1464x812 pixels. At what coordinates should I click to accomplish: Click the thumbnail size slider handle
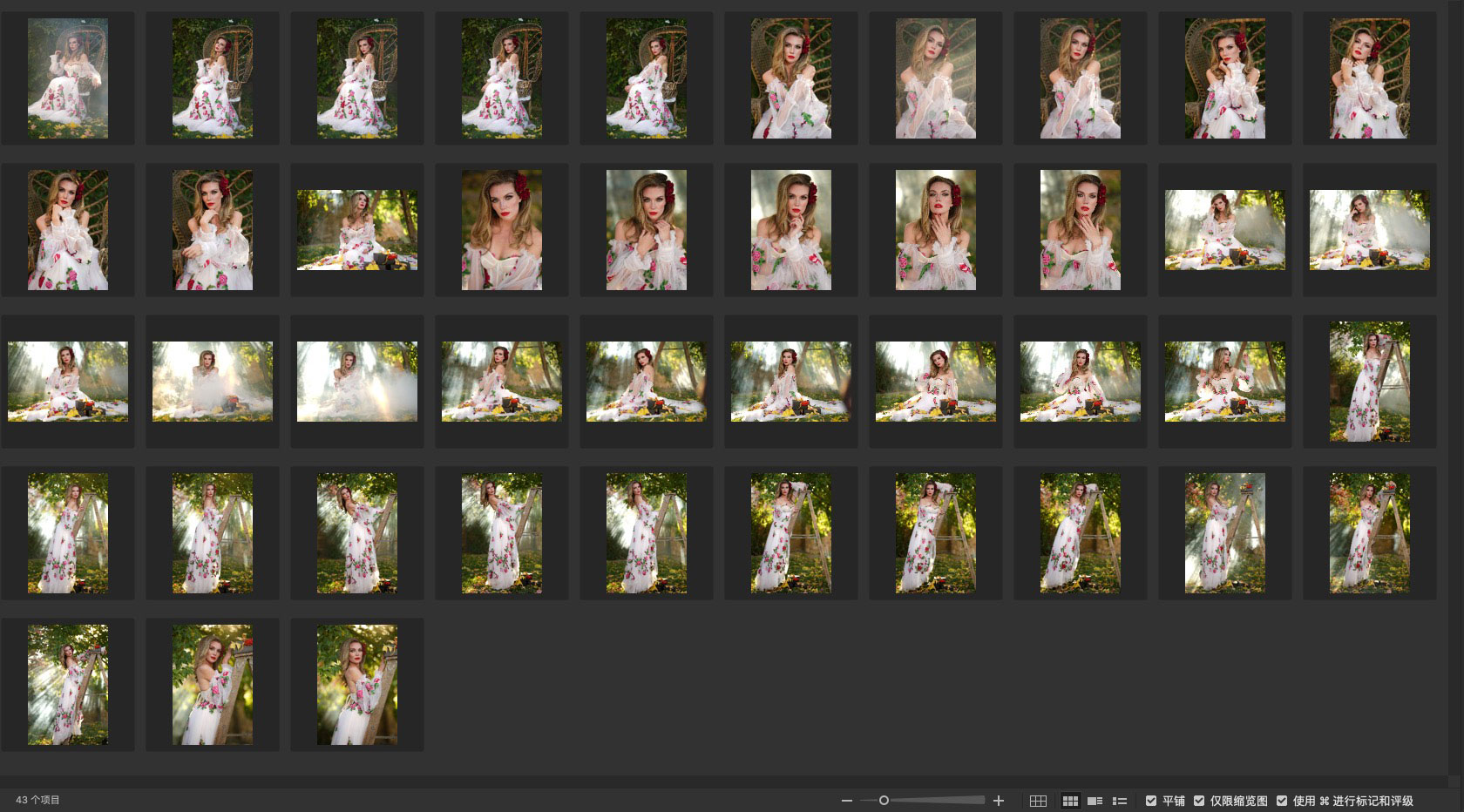(884, 801)
